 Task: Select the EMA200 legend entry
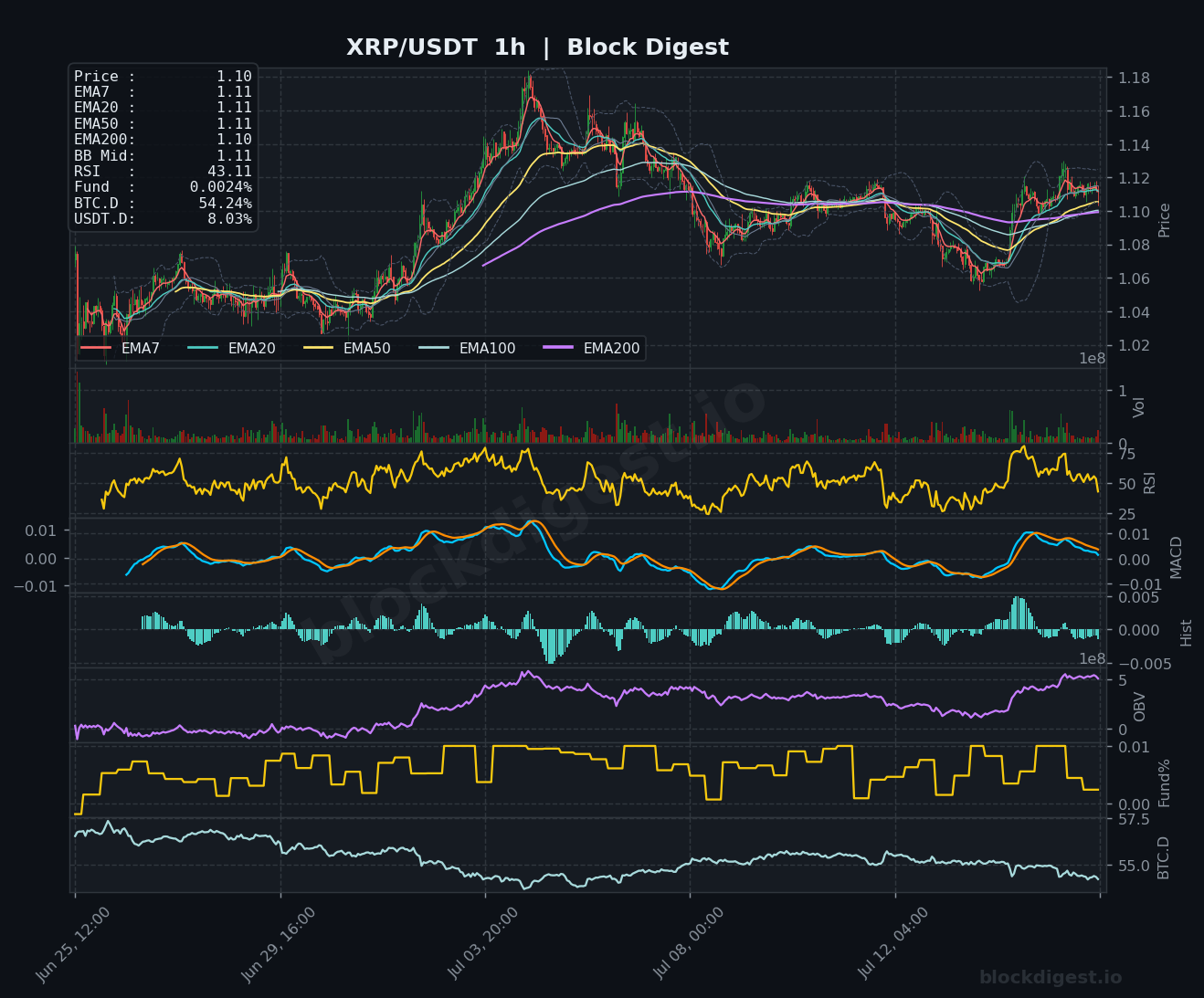tap(592, 348)
